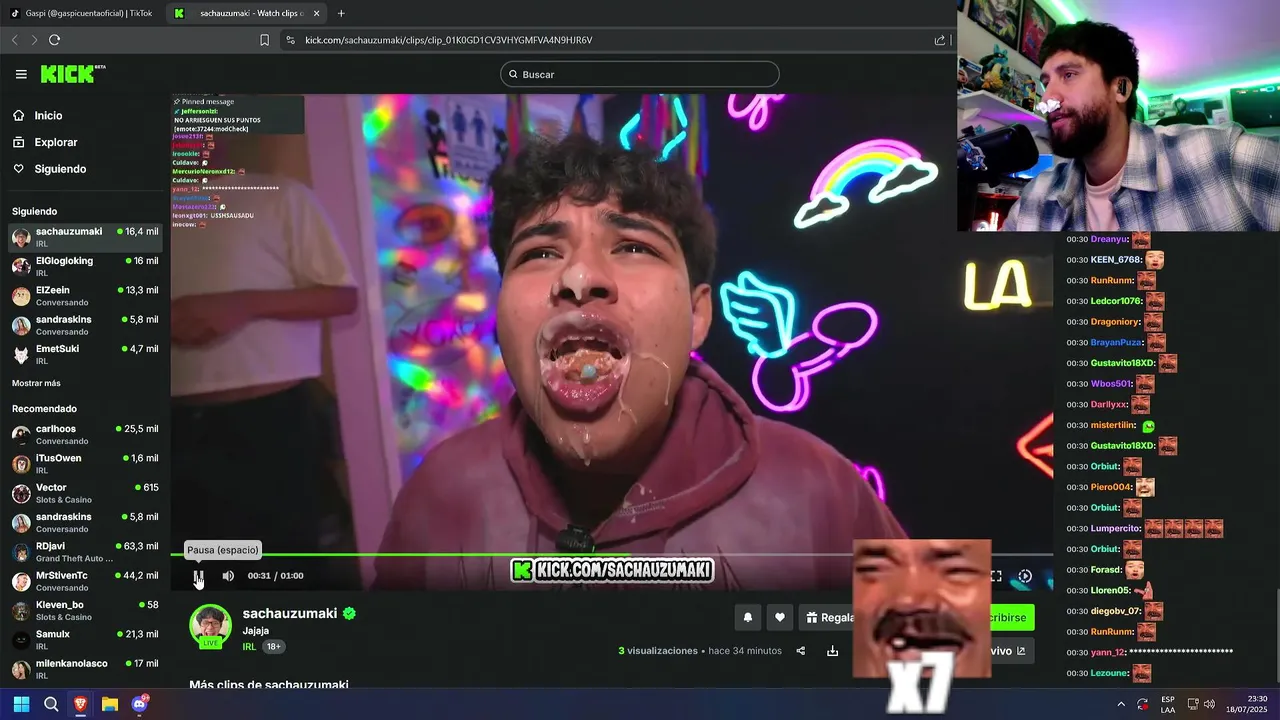Open Inicio in the sidebar
This screenshot has width=1280, height=720.
pyautogui.click(x=48, y=116)
